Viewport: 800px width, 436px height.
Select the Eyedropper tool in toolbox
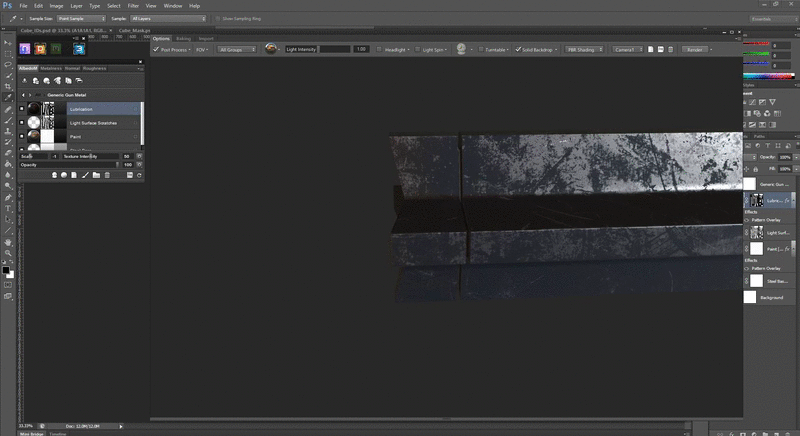click(8, 97)
